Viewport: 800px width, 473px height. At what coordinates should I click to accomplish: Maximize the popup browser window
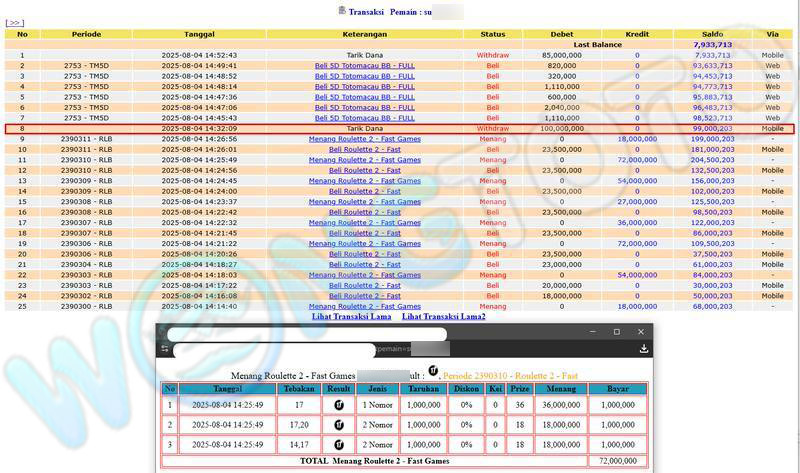(x=616, y=332)
